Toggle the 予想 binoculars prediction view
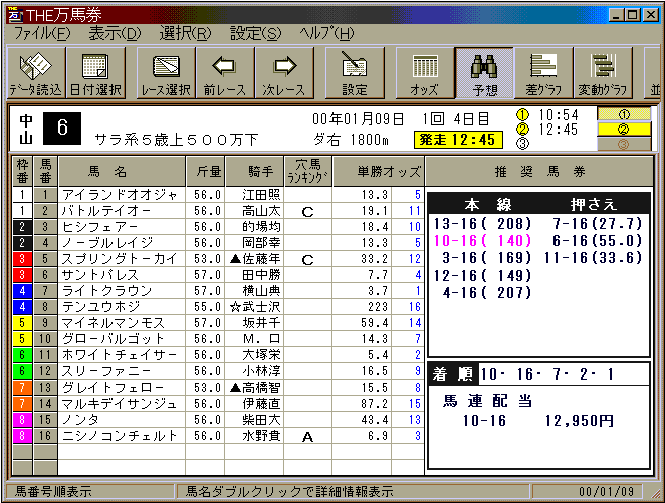This screenshot has width=665, height=503. (x=484, y=73)
